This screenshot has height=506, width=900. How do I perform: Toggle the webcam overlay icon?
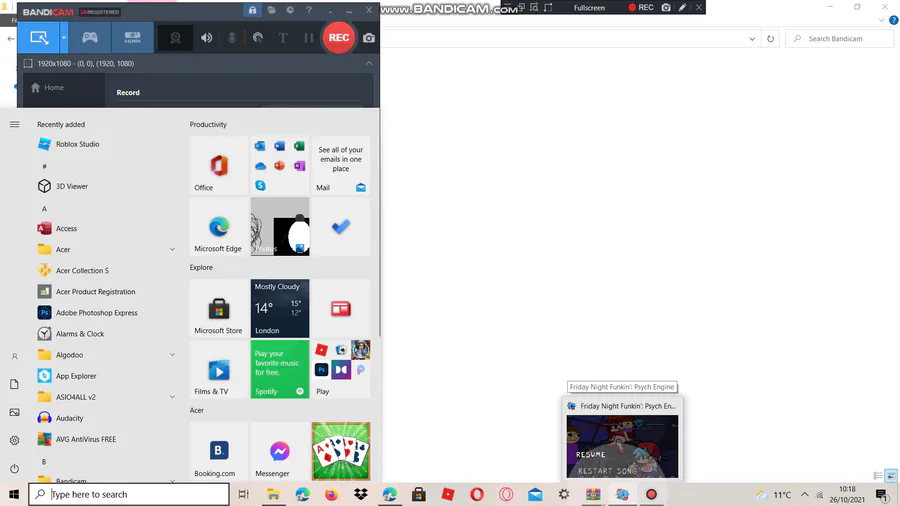tap(175, 38)
